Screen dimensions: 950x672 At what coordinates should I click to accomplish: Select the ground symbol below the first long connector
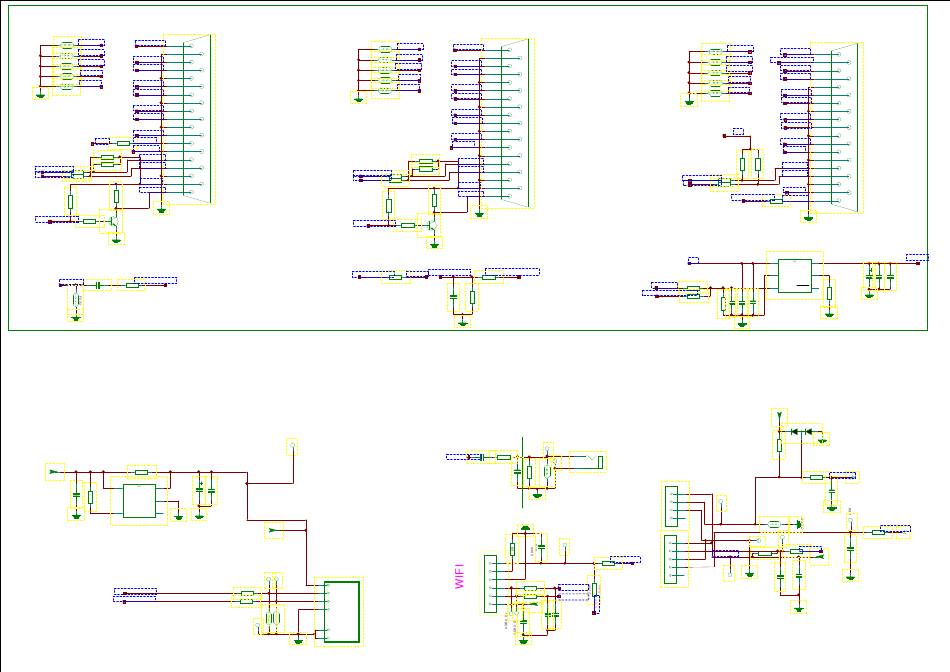[161, 210]
